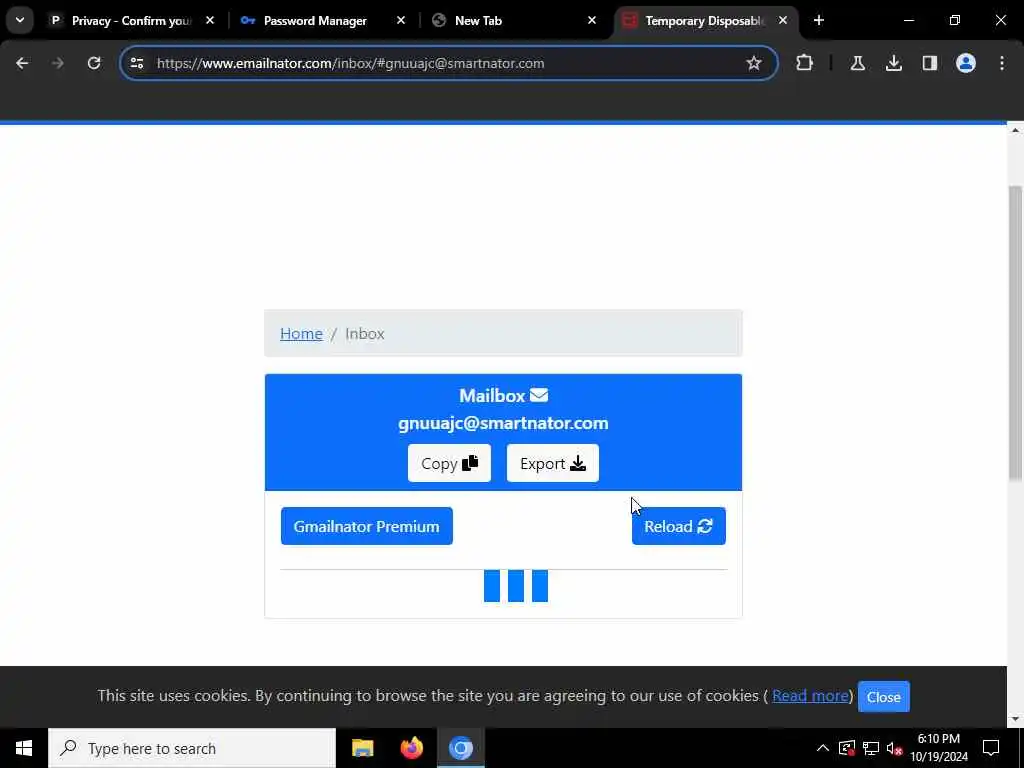Launch Firefox from the taskbar
Screen dimensions: 1024x768
coord(411,748)
